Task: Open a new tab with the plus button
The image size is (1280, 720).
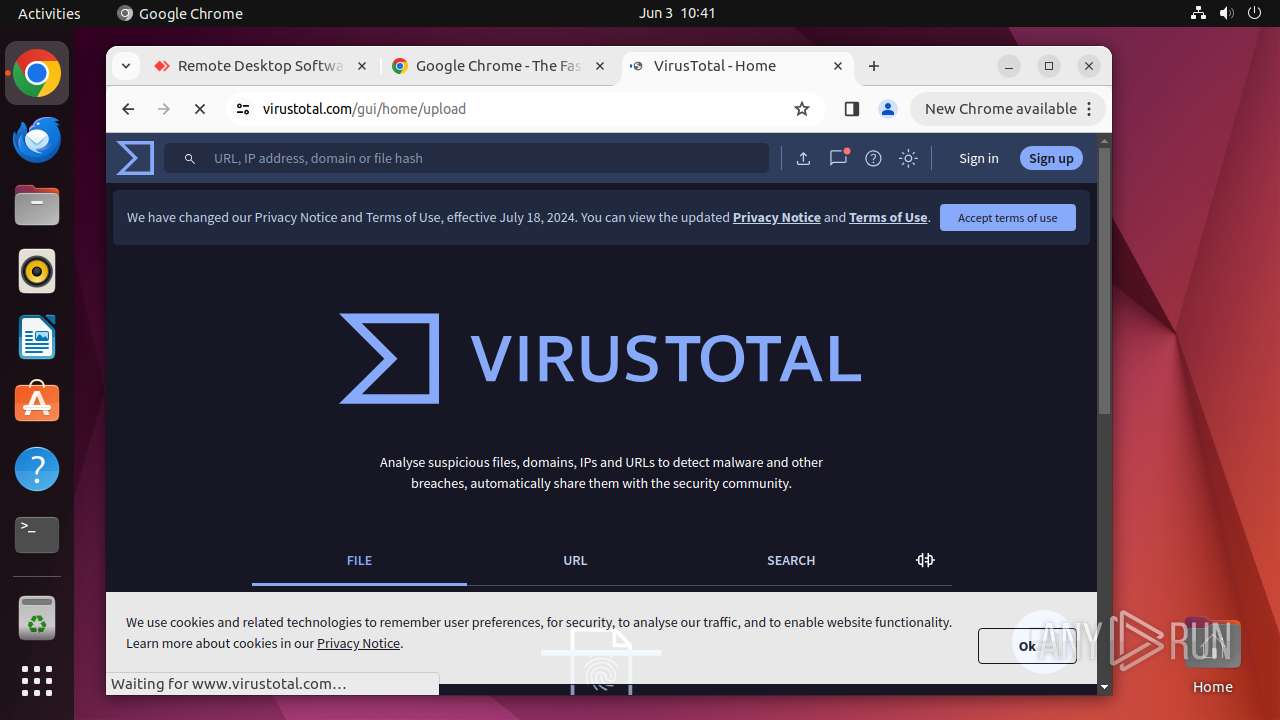Action: [x=874, y=66]
